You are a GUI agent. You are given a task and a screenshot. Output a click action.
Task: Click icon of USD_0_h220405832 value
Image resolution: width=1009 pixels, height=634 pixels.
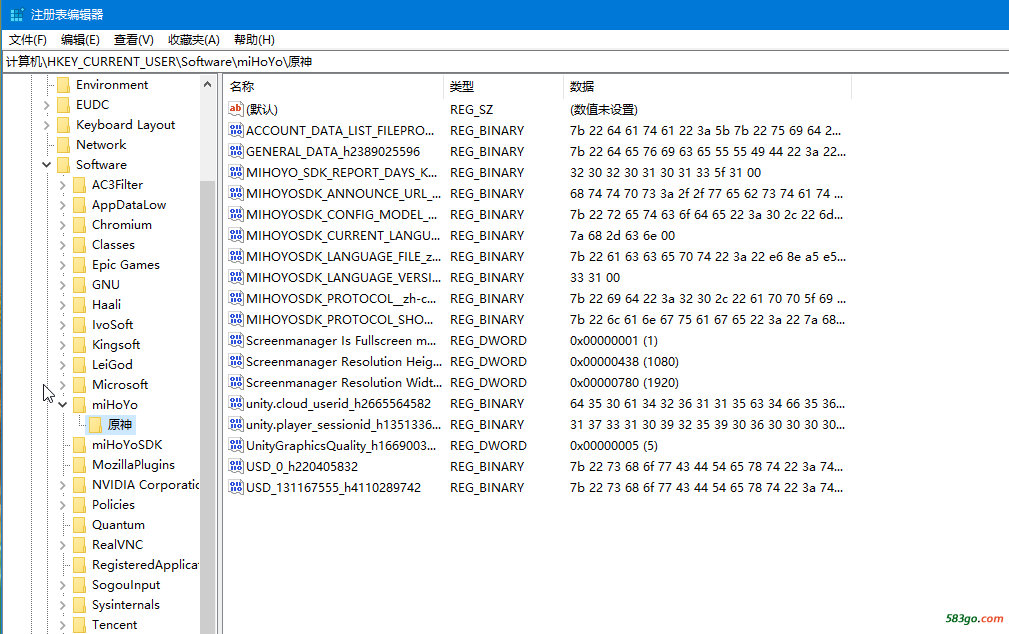click(236, 467)
